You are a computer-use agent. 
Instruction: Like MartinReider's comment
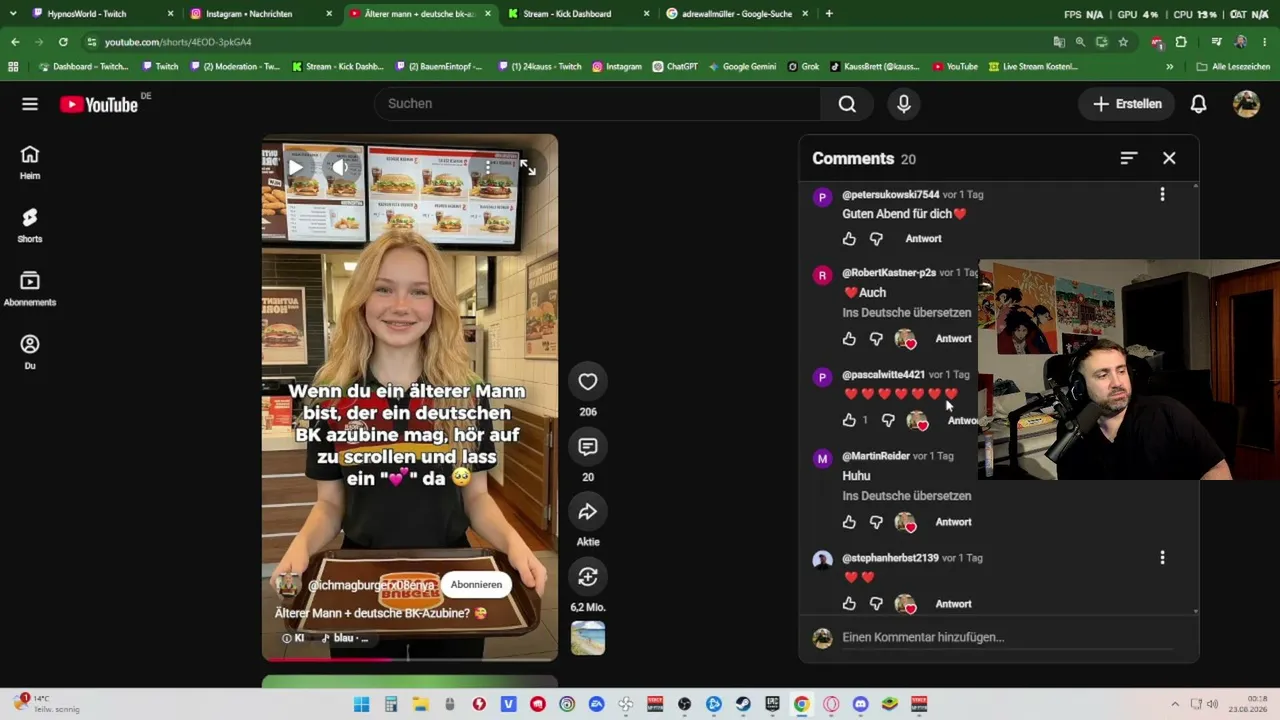tap(849, 522)
